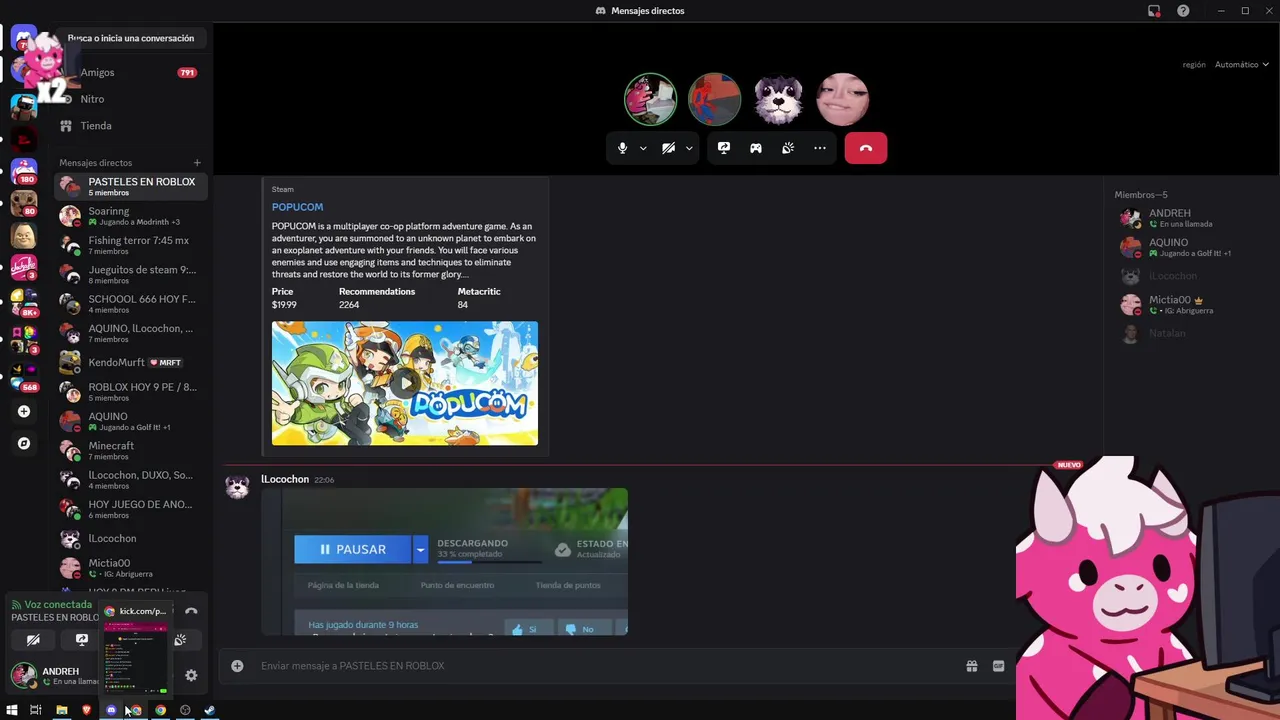1280x720 pixels.
Task: Open soundboard in voice-connected panel
Action: point(180,640)
